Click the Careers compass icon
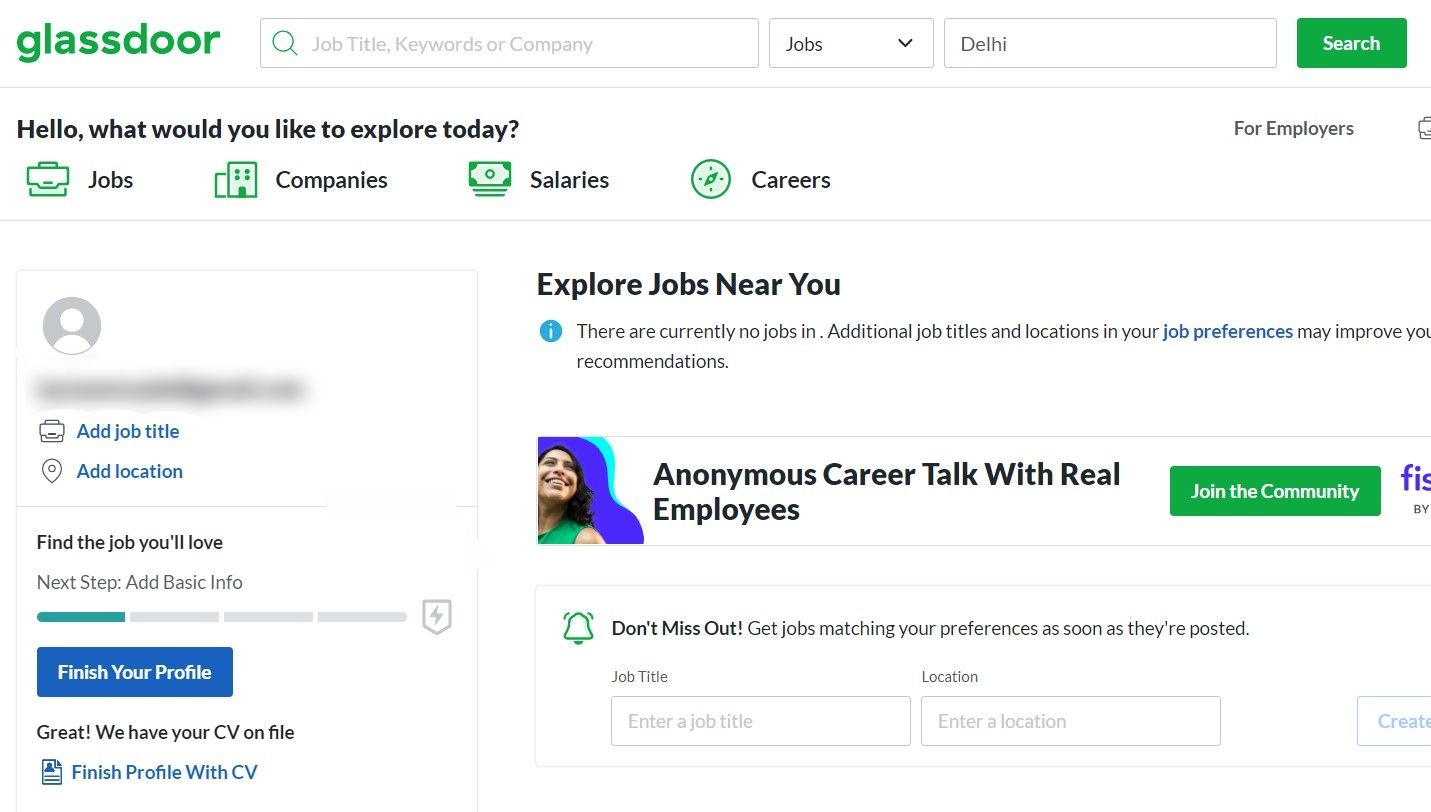 (710, 179)
